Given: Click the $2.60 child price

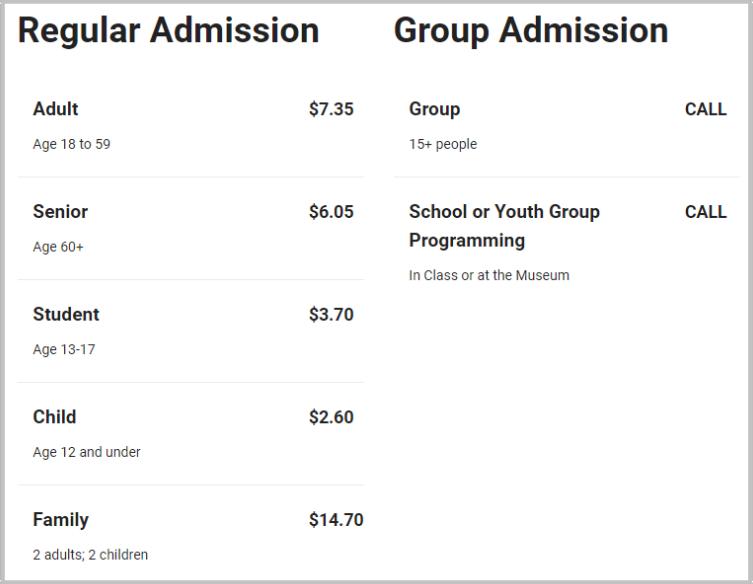Looking at the screenshot, I should pos(331,417).
